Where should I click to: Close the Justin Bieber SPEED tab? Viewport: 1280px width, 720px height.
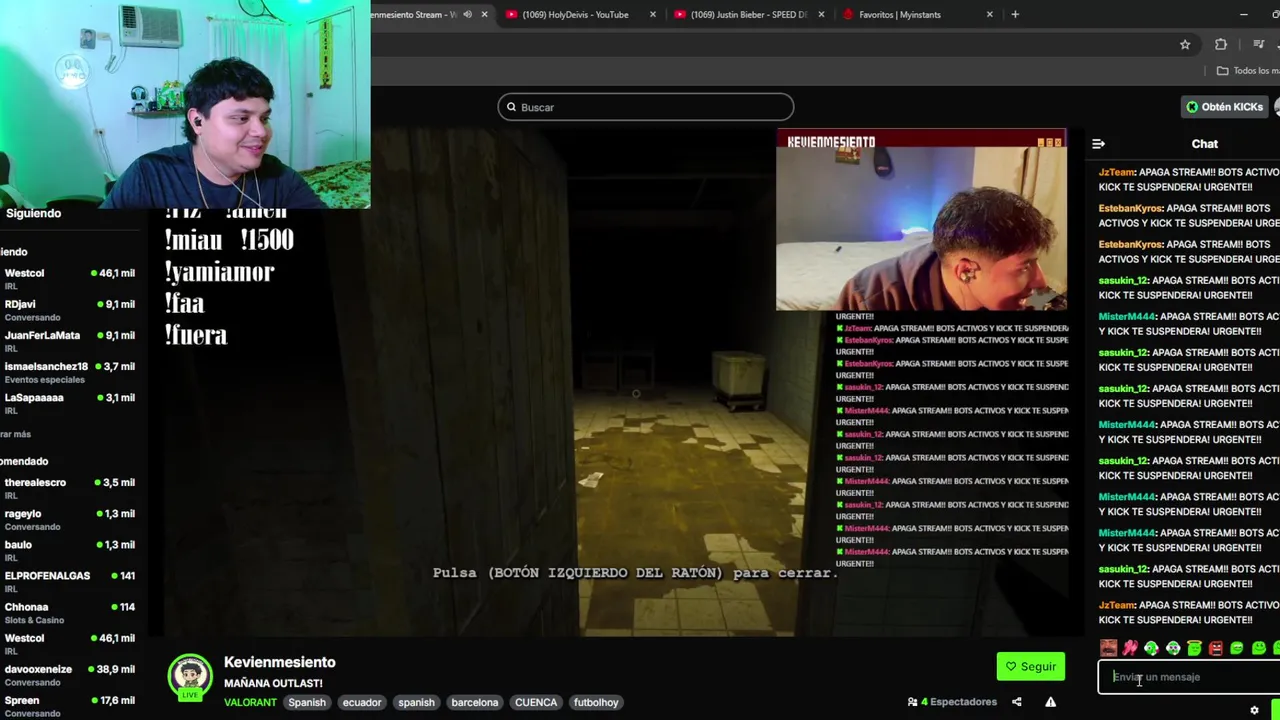822,14
